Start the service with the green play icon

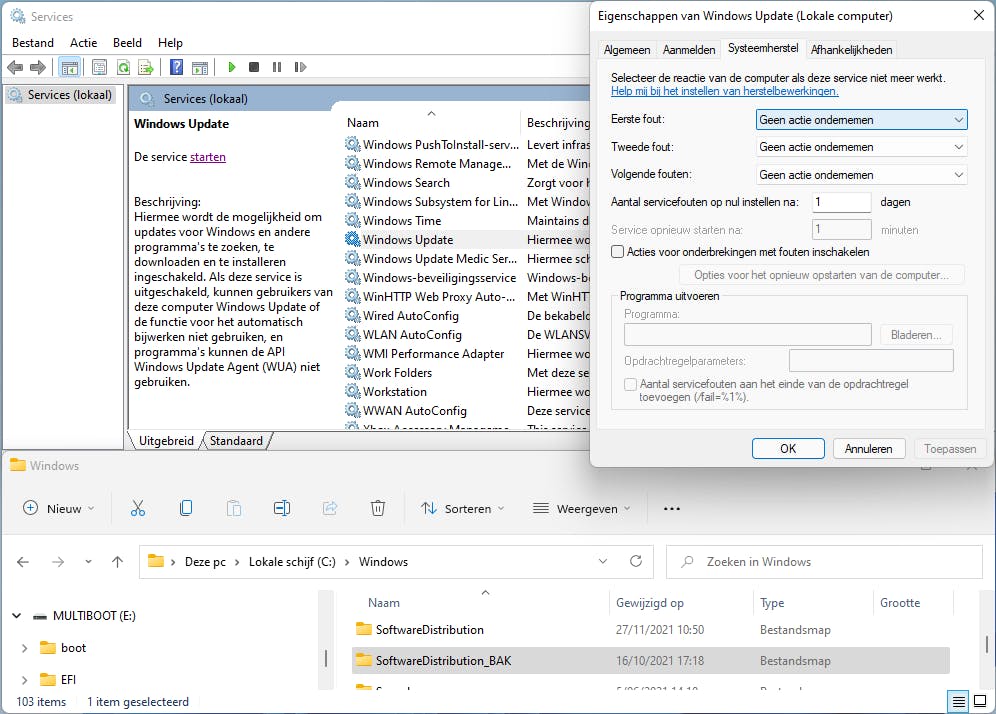(x=232, y=67)
